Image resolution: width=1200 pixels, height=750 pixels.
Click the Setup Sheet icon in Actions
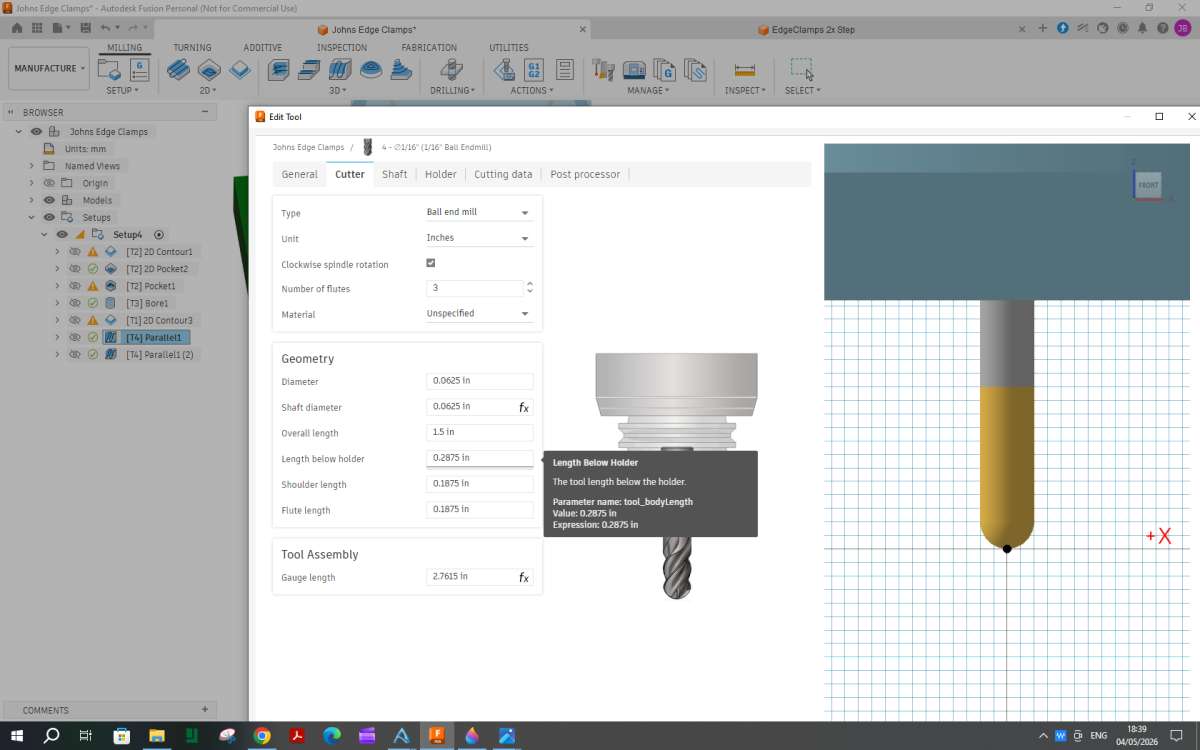[x=565, y=70]
